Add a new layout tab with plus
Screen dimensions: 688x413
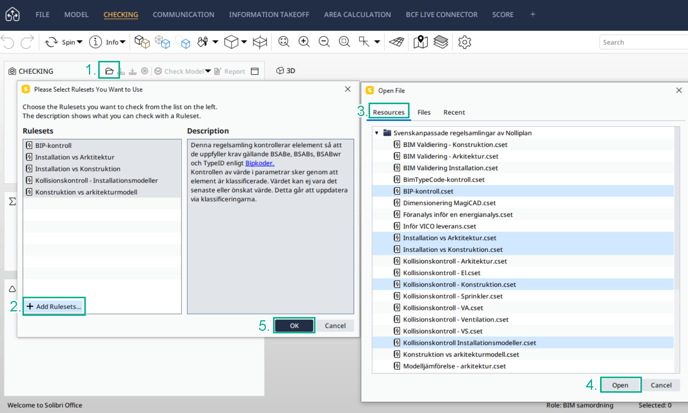[x=533, y=14]
